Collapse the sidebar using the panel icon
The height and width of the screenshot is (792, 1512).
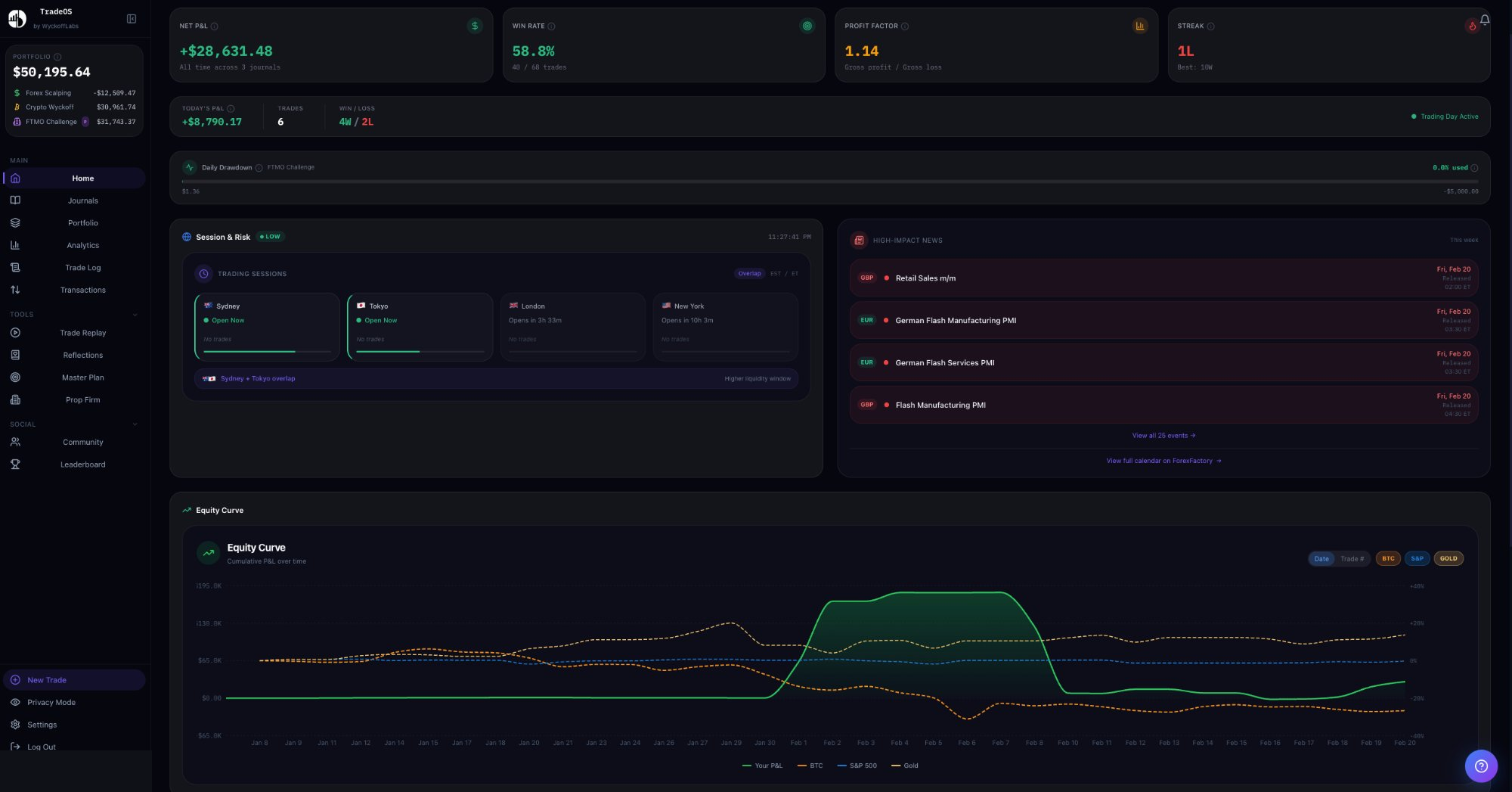click(x=131, y=19)
